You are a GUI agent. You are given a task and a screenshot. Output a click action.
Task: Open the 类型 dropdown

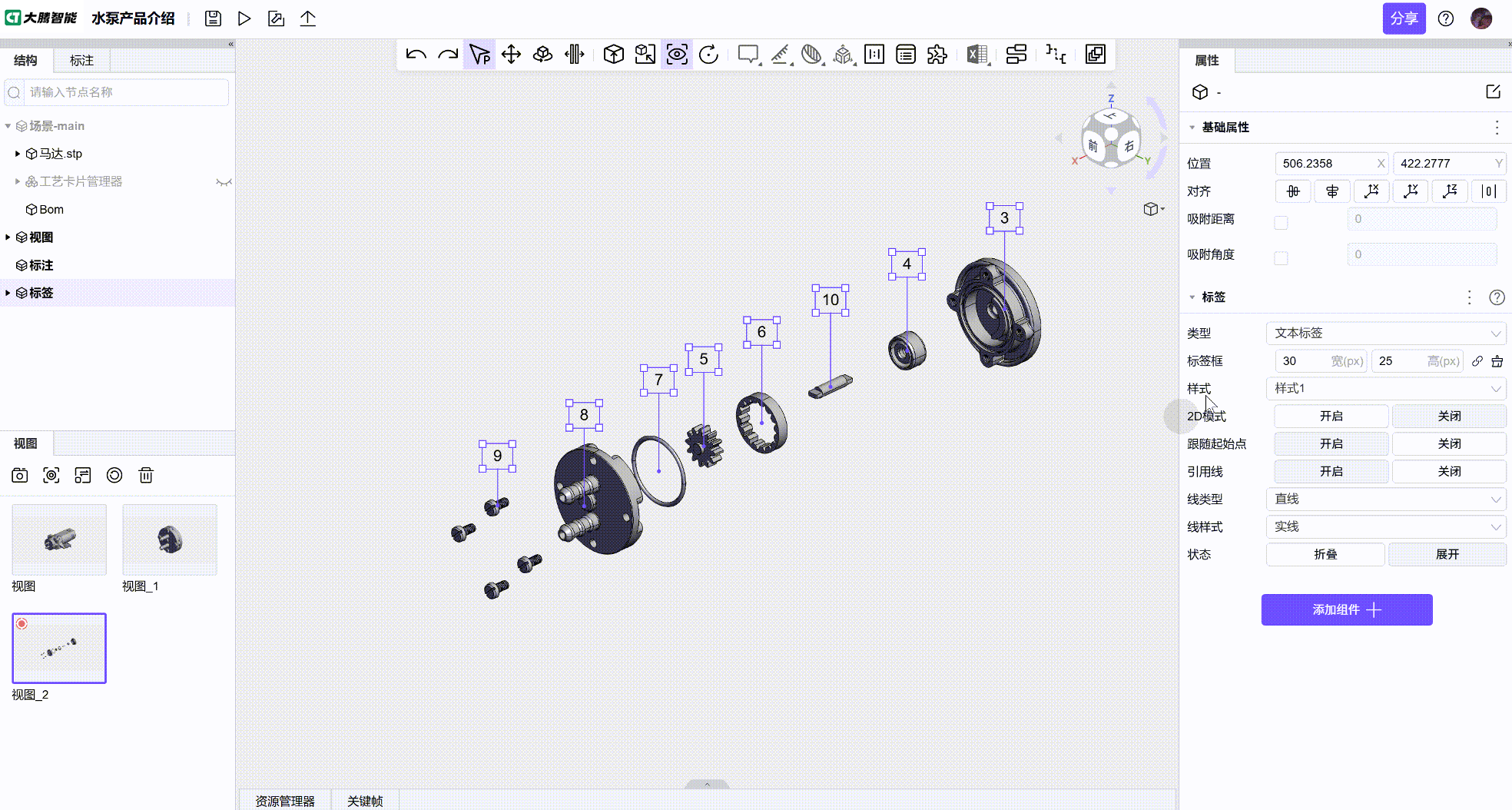1385,333
